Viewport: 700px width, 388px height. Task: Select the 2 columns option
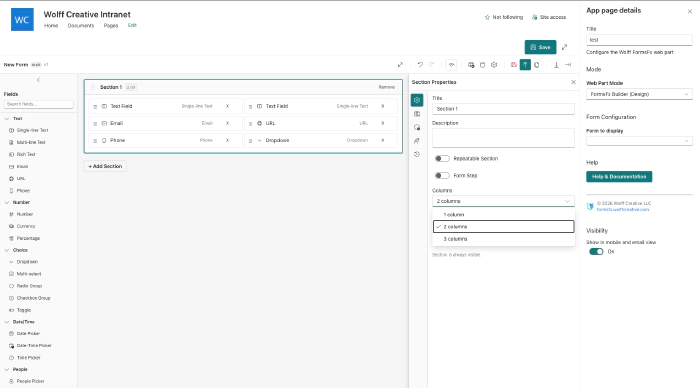point(503,227)
